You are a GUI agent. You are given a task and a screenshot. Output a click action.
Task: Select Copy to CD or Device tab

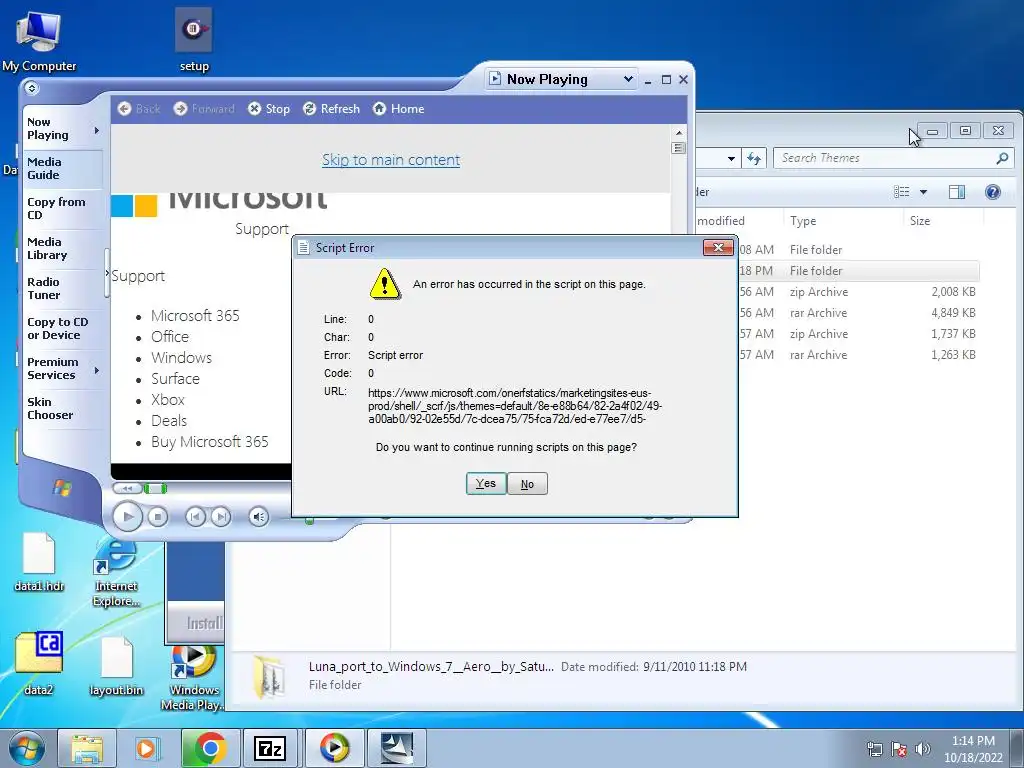[63, 328]
